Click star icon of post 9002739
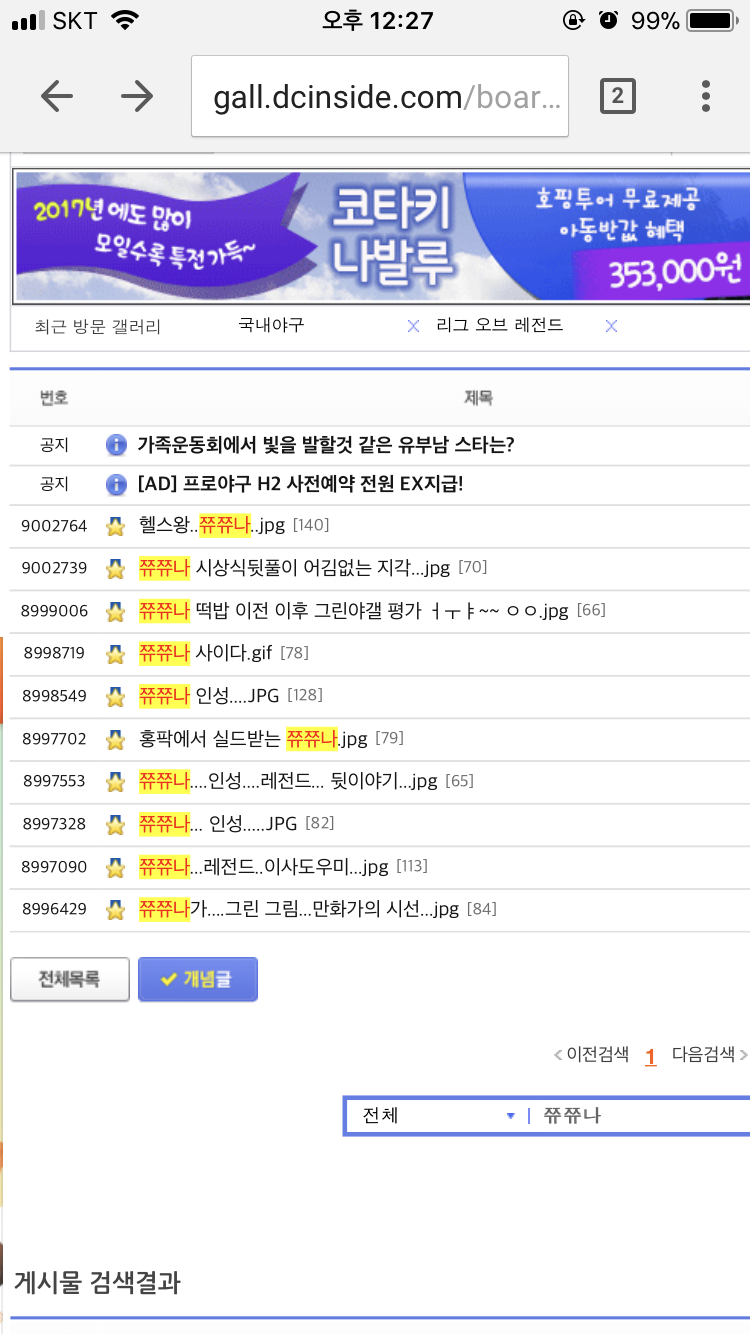750x1334 pixels. pos(116,569)
